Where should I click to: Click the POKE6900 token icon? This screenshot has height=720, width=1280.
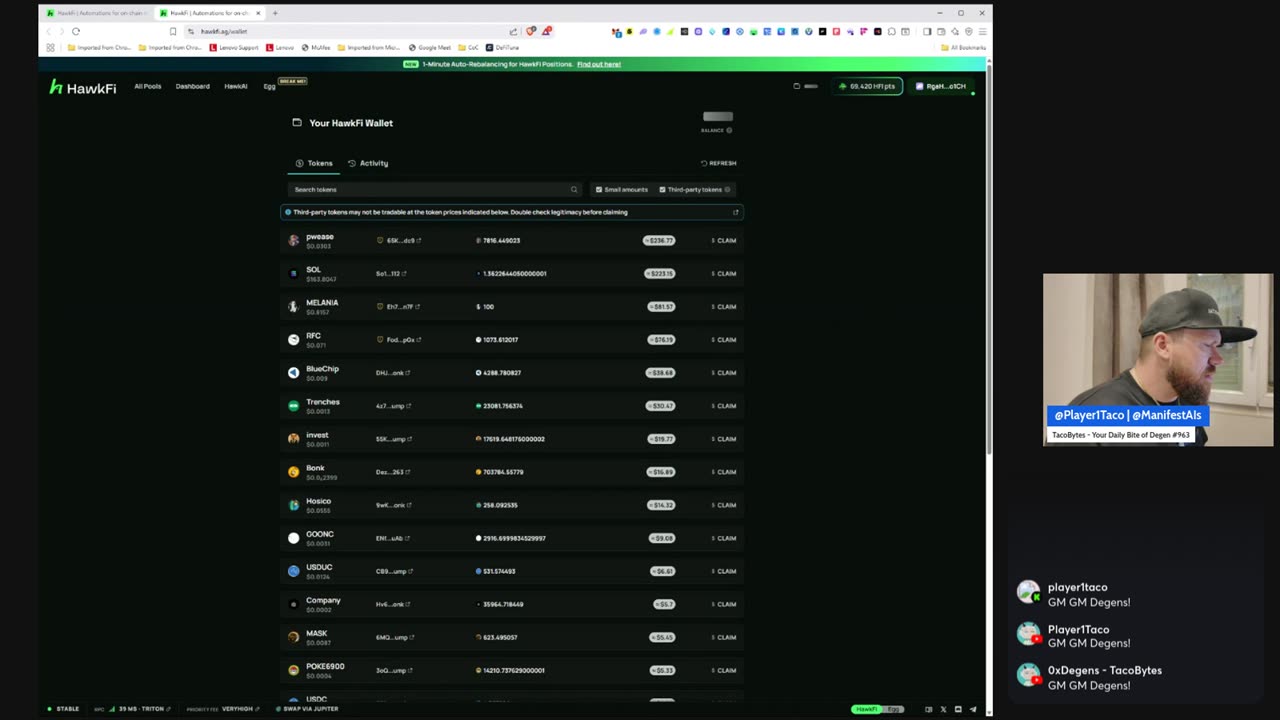(293, 669)
